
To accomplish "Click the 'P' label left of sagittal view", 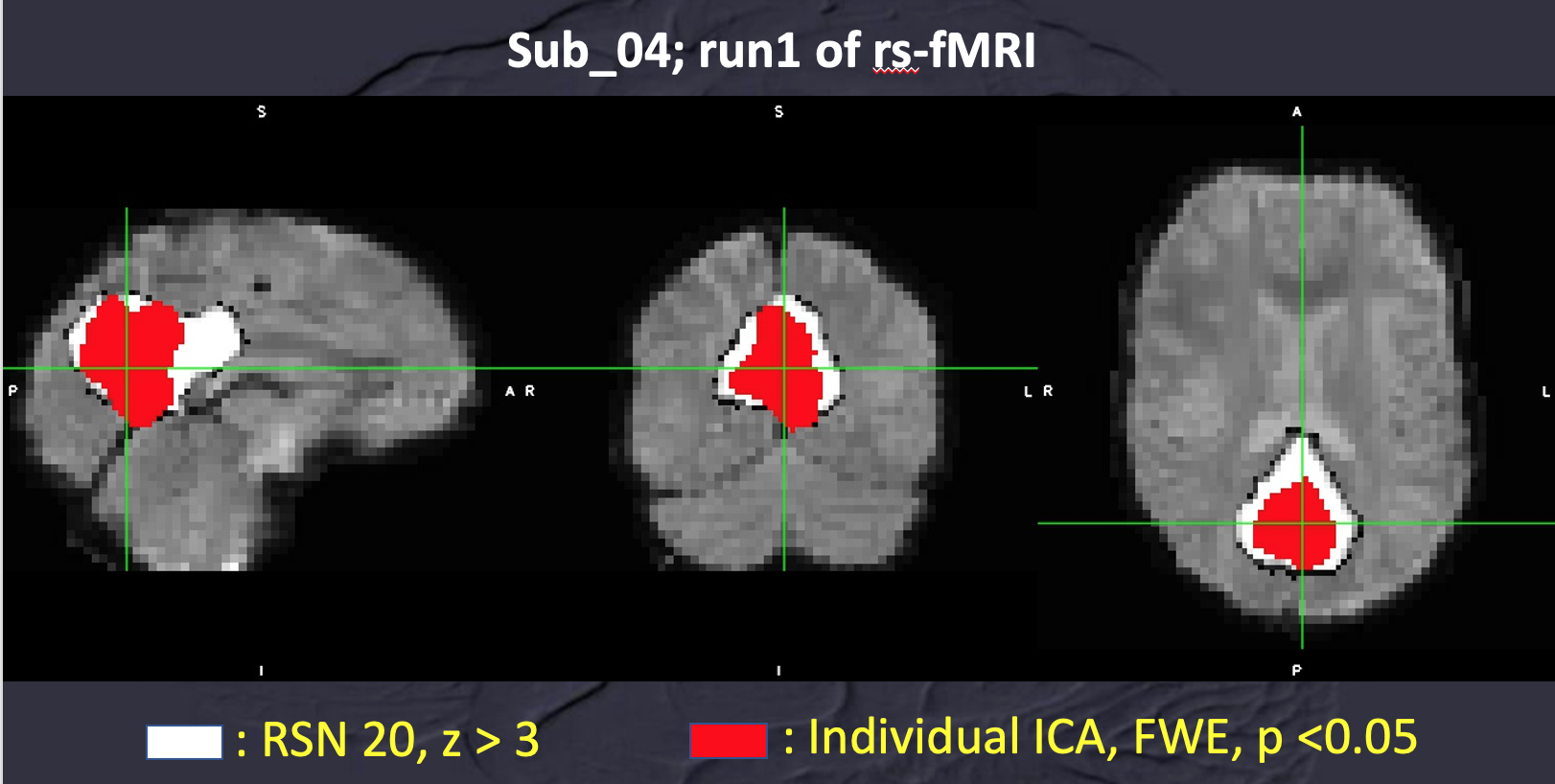I will [12, 391].
